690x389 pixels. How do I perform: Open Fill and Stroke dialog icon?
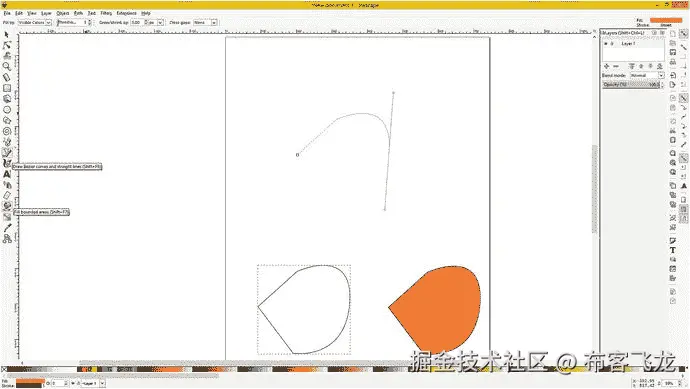pyautogui.click(x=673, y=241)
